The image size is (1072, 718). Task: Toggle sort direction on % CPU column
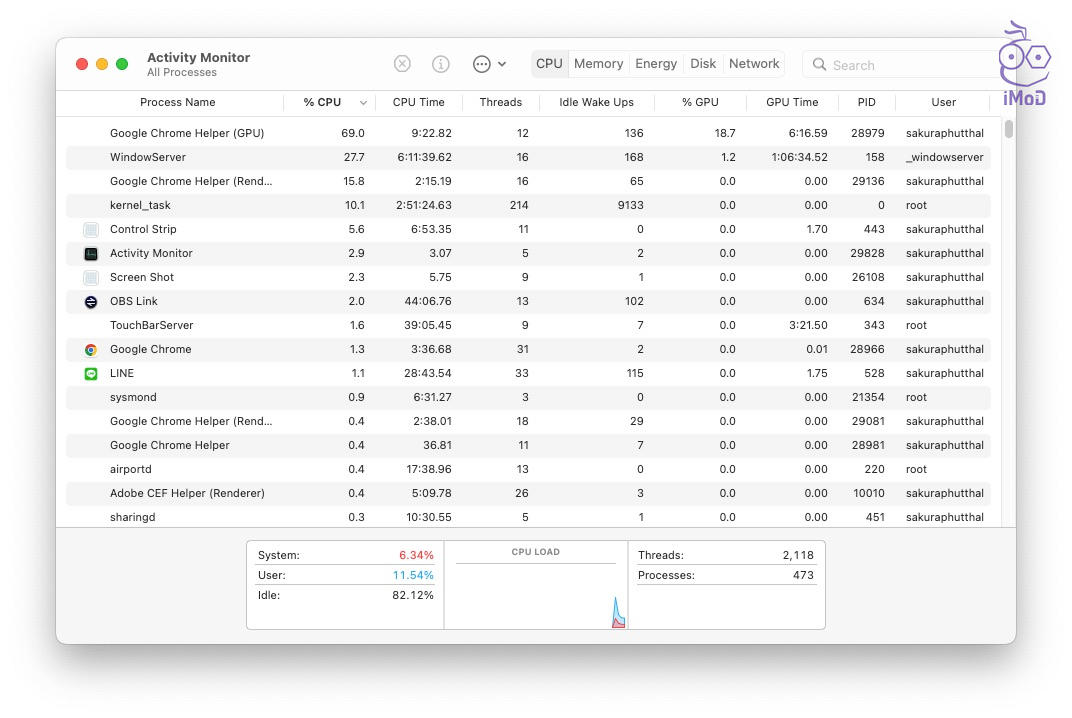click(x=362, y=103)
